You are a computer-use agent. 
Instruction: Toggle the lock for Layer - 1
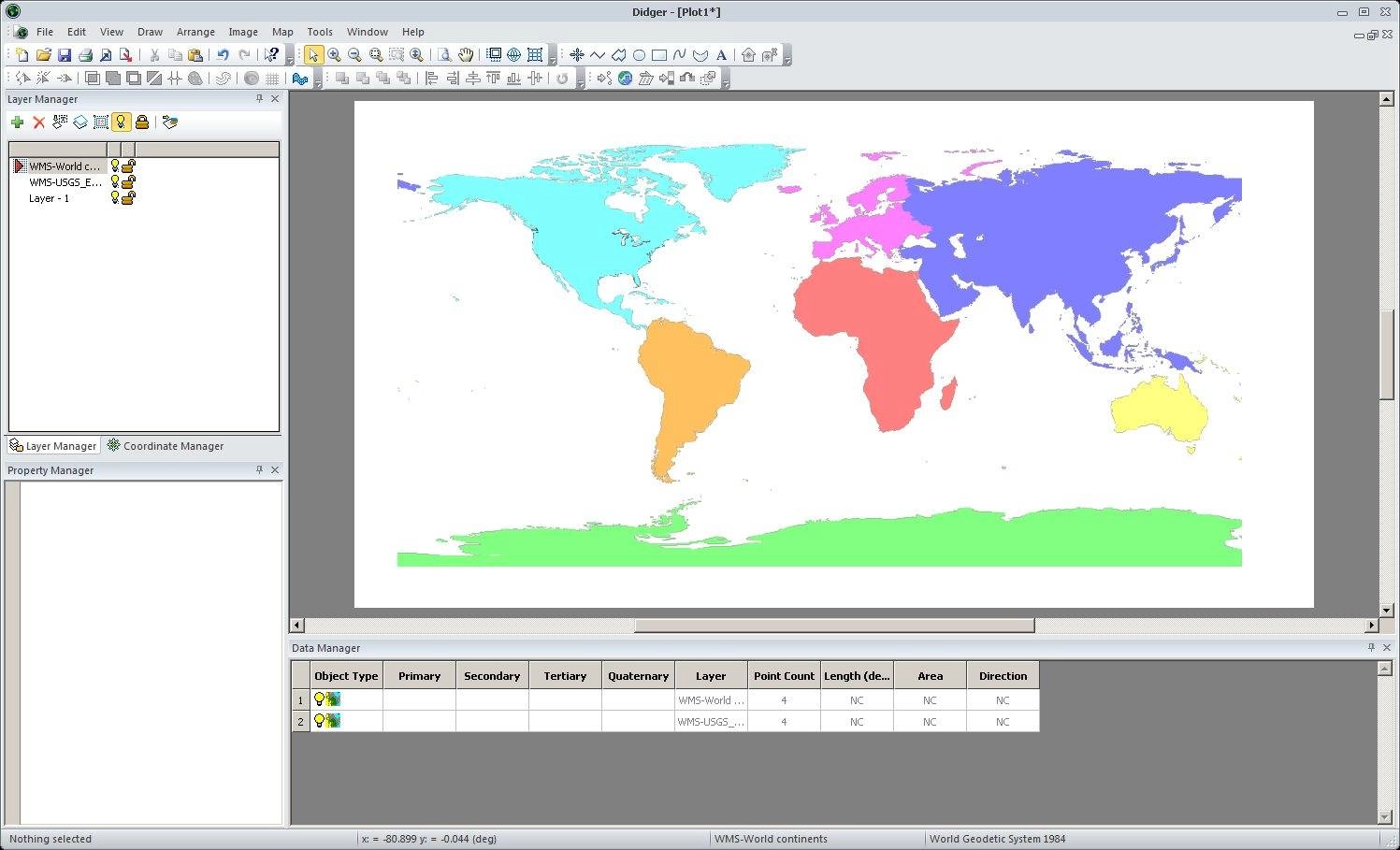pos(129,197)
